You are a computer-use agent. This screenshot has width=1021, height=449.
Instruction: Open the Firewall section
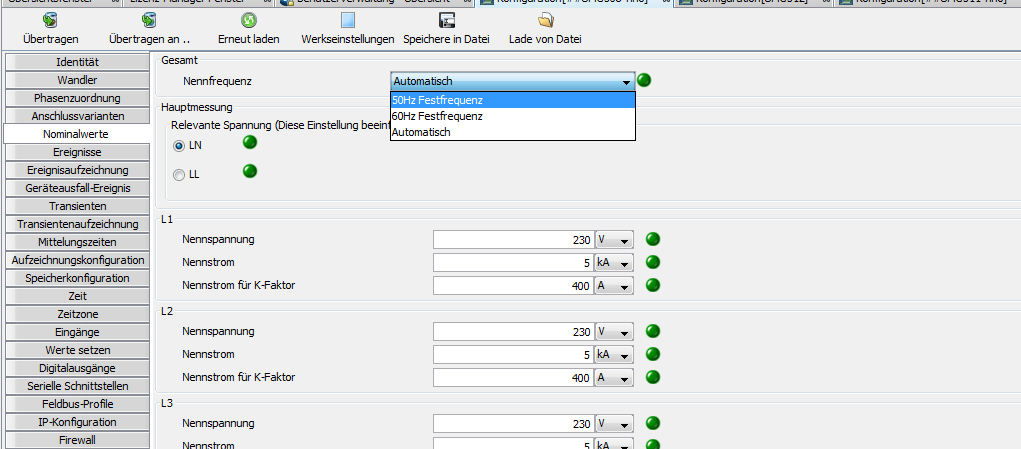[x=77, y=440]
